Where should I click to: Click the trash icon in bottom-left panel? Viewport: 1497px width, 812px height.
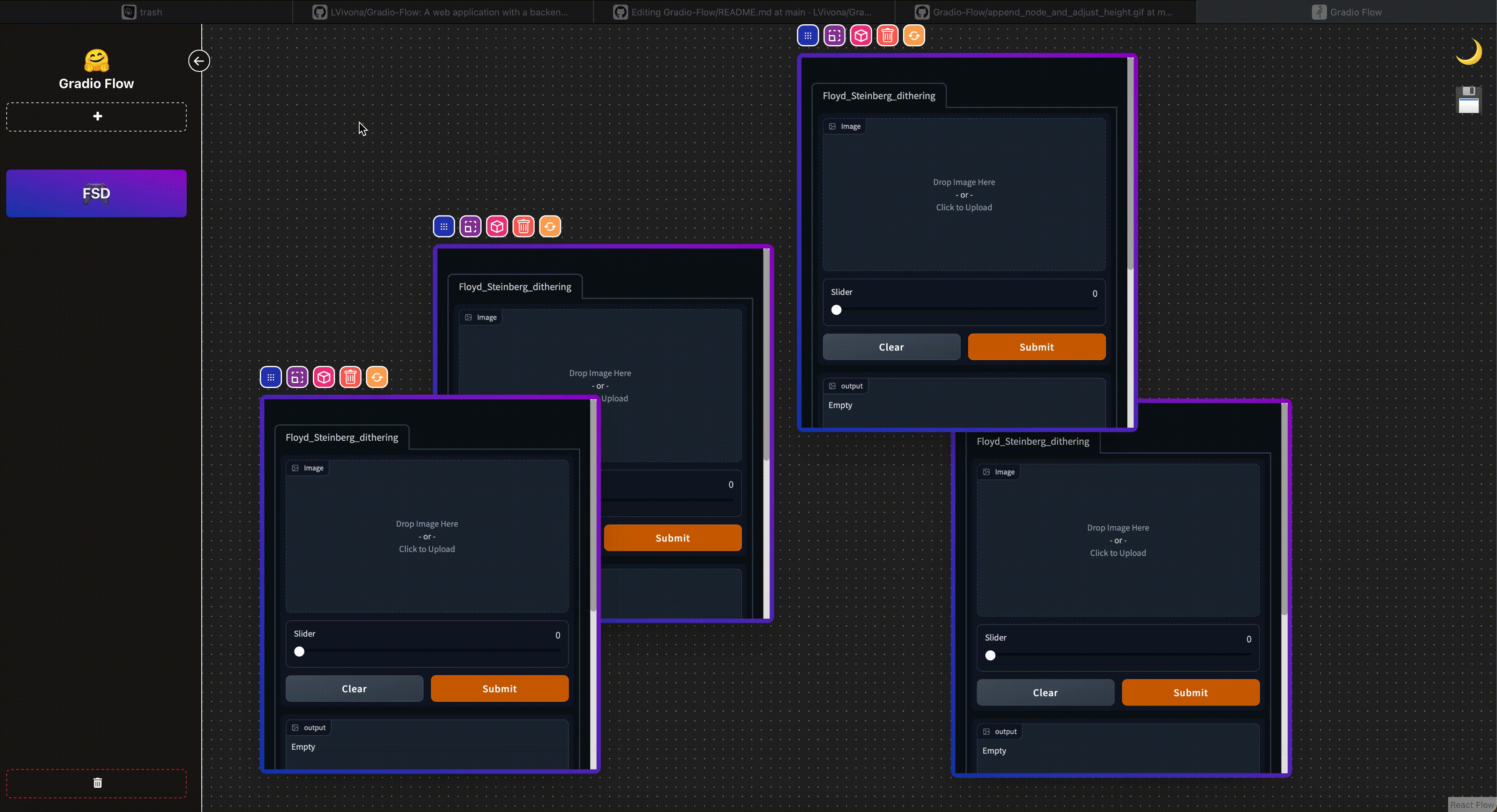[96, 783]
